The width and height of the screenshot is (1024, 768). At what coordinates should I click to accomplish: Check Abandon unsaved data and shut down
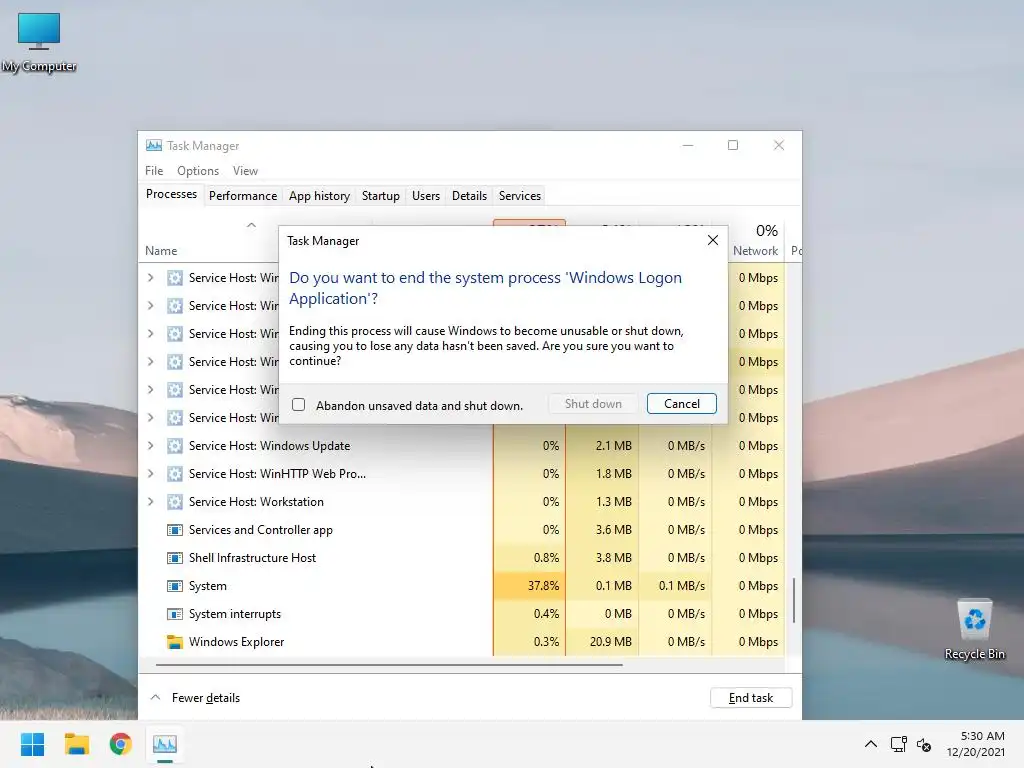point(298,405)
